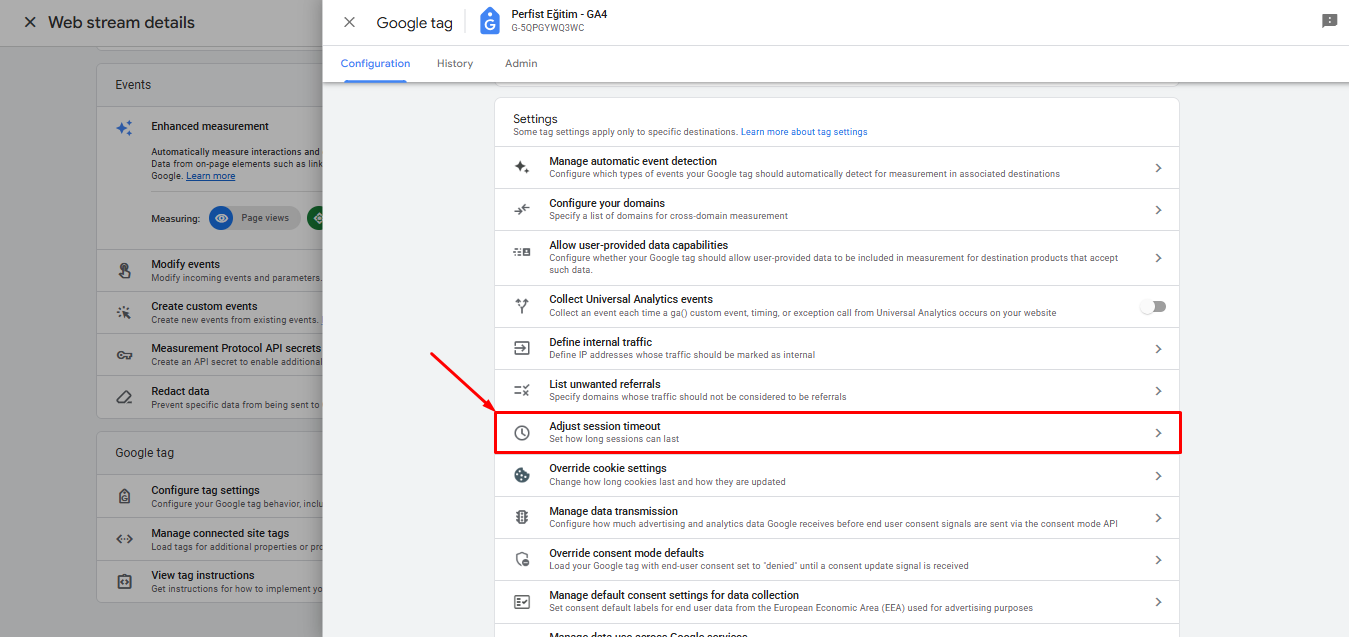Image resolution: width=1349 pixels, height=637 pixels.
Task: Close the Google tag panel
Action: pyautogui.click(x=349, y=22)
